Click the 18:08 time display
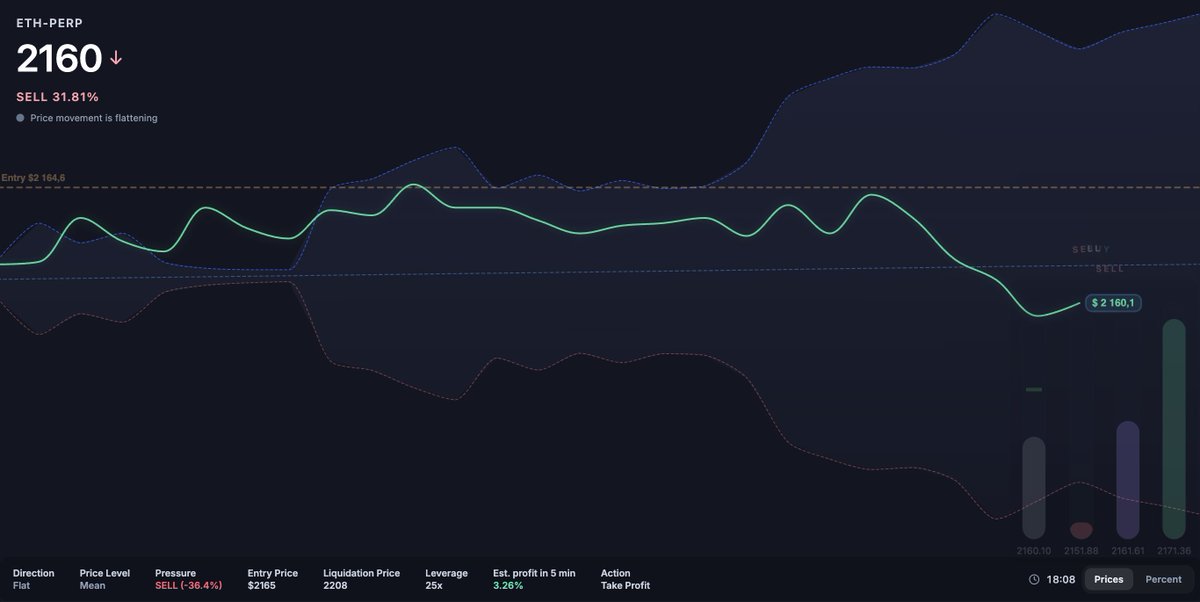The image size is (1200, 602). click(x=1061, y=579)
